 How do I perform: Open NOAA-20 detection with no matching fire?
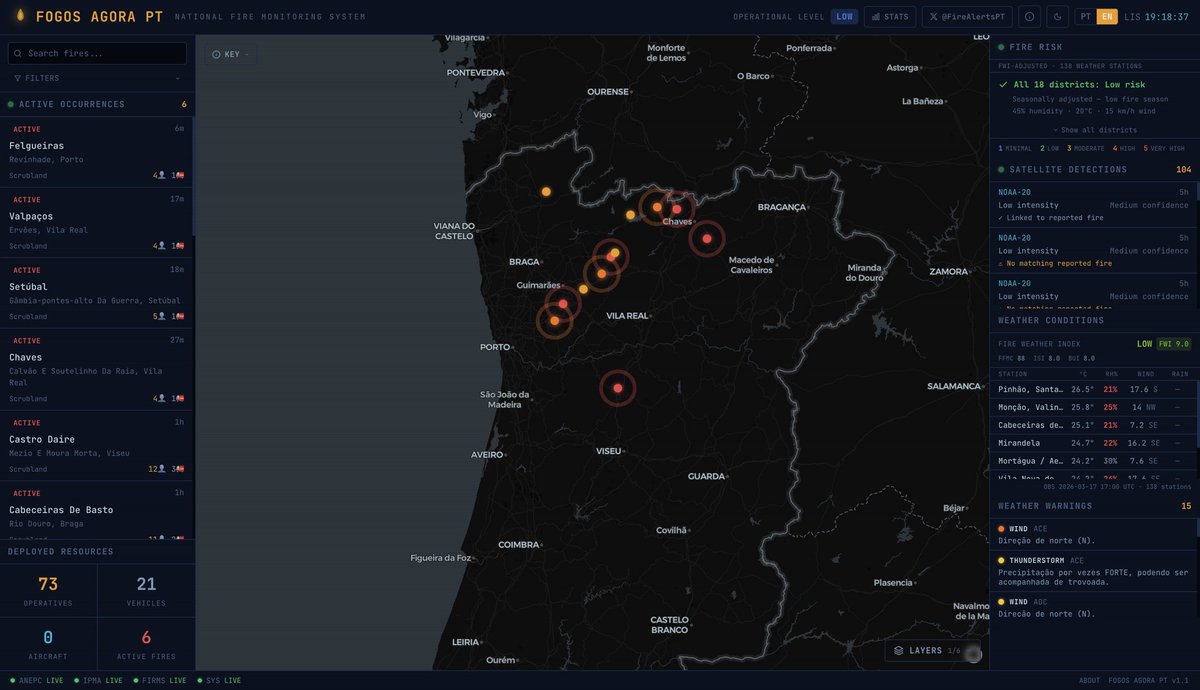1094,250
